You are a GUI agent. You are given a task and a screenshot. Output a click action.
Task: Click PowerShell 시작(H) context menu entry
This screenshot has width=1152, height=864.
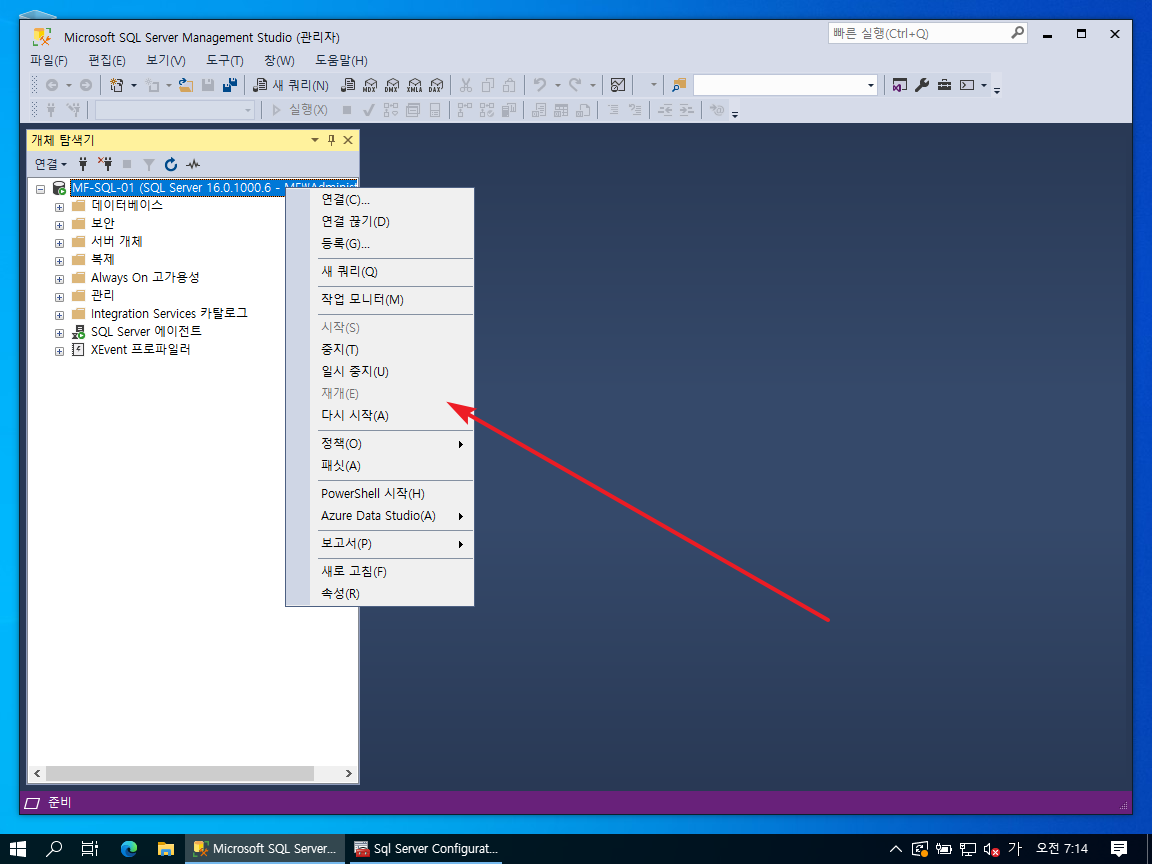tap(380, 494)
